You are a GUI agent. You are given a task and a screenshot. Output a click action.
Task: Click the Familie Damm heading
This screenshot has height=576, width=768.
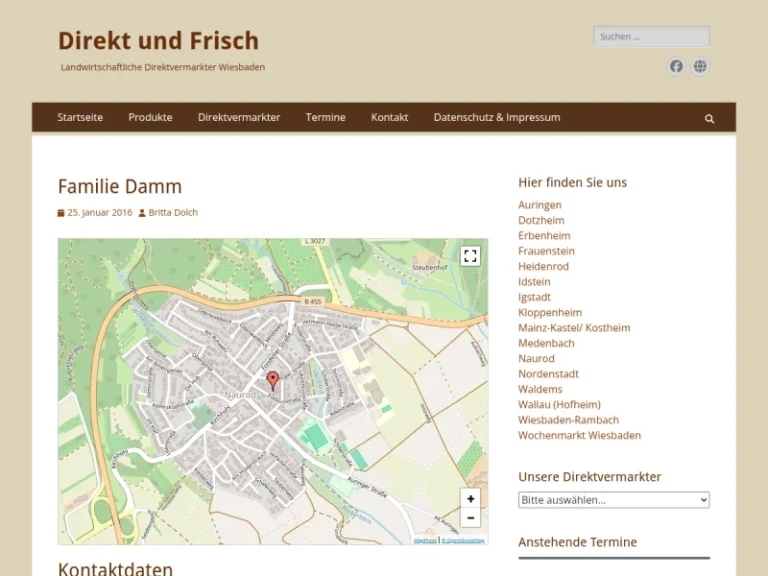120,187
